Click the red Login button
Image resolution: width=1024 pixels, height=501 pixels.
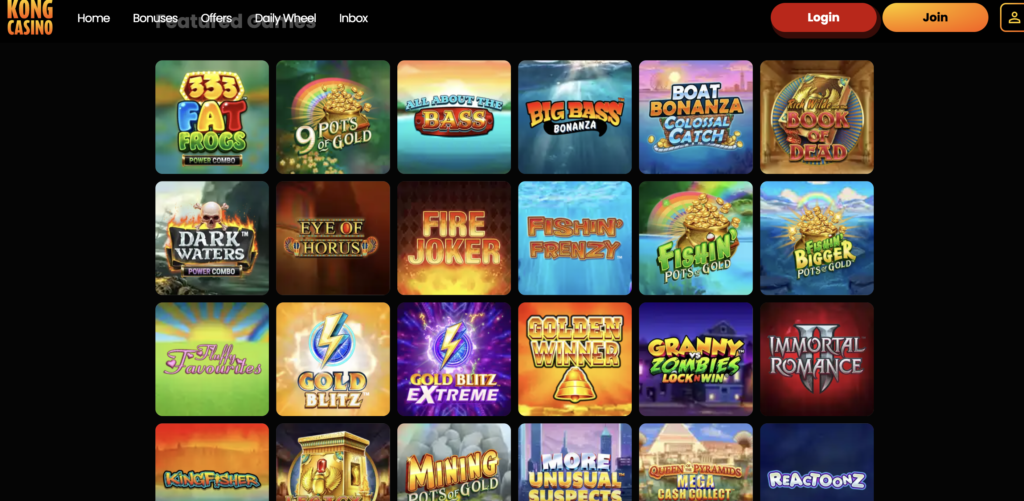tap(824, 18)
